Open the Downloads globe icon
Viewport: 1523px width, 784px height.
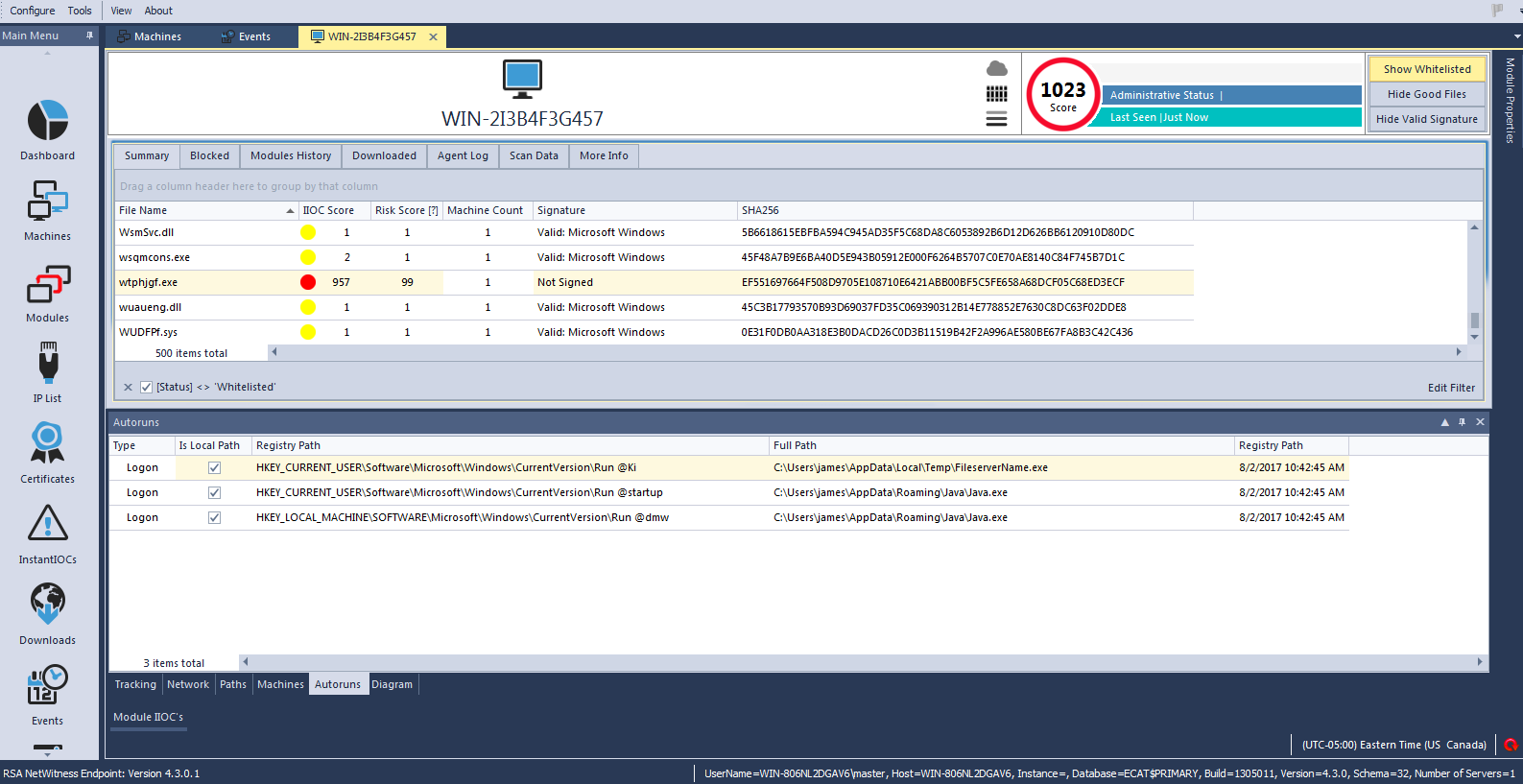[47, 606]
